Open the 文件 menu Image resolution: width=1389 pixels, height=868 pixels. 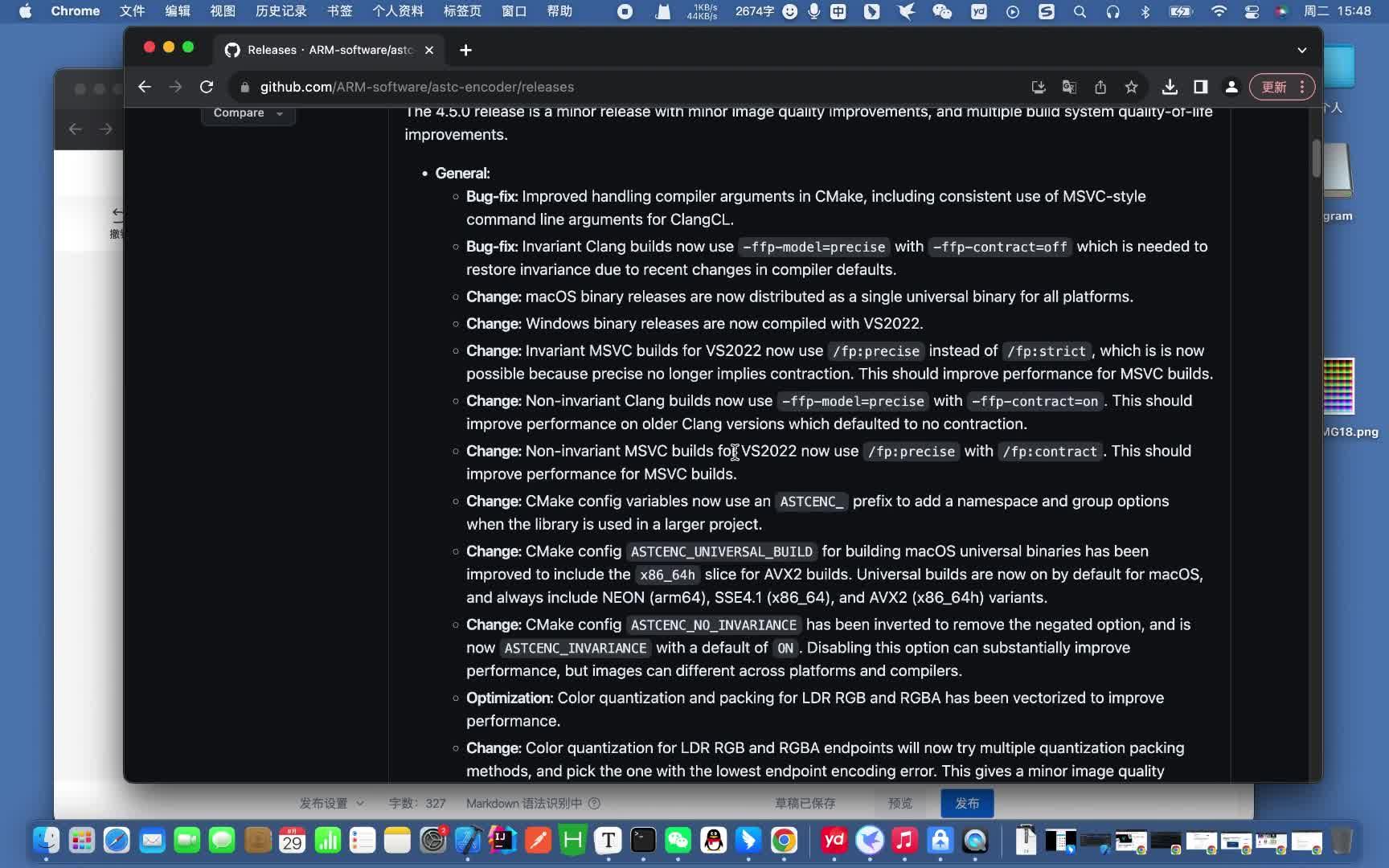click(132, 11)
